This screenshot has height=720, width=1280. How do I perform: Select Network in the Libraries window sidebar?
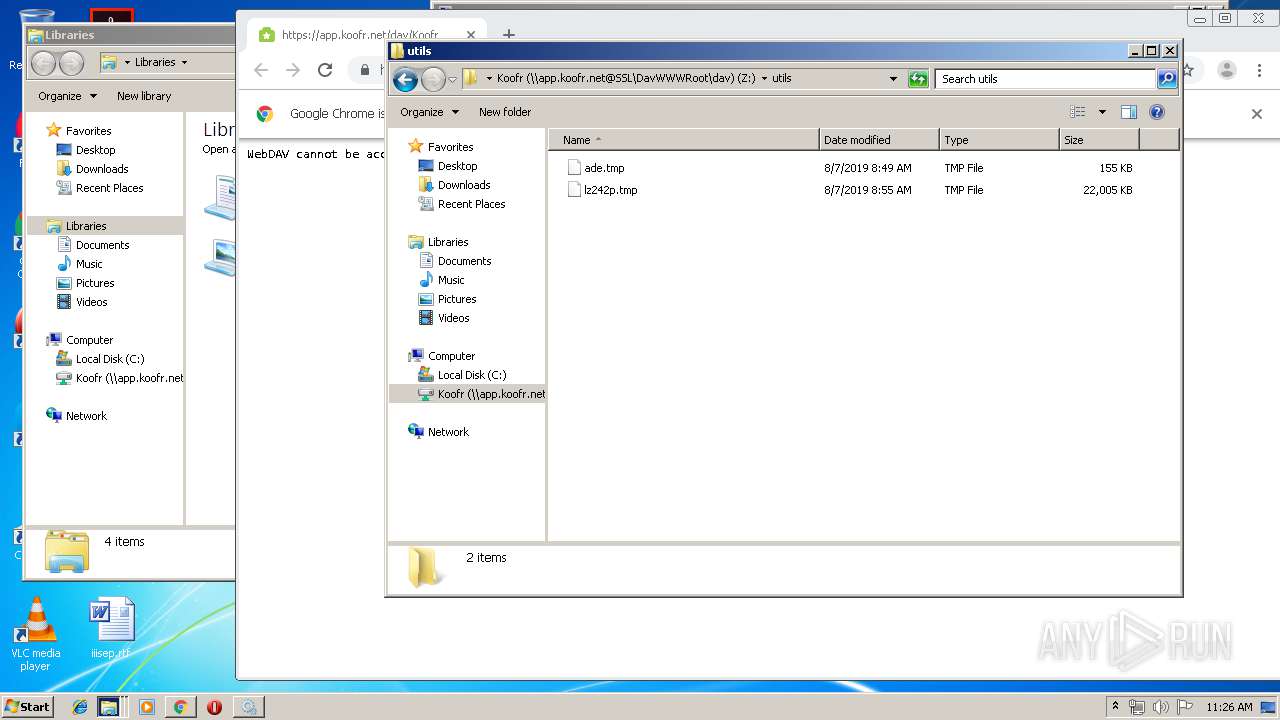(86, 416)
